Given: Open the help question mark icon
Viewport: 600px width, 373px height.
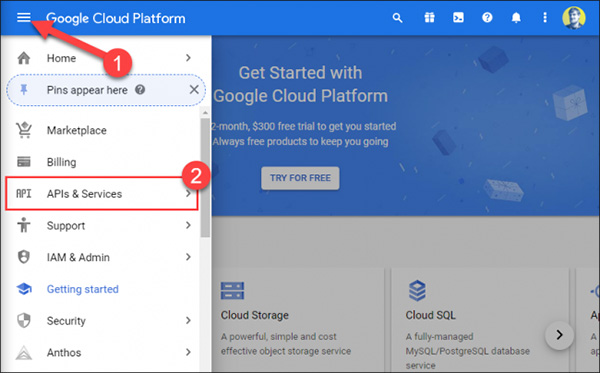Looking at the screenshot, I should click(x=487, y=18).
